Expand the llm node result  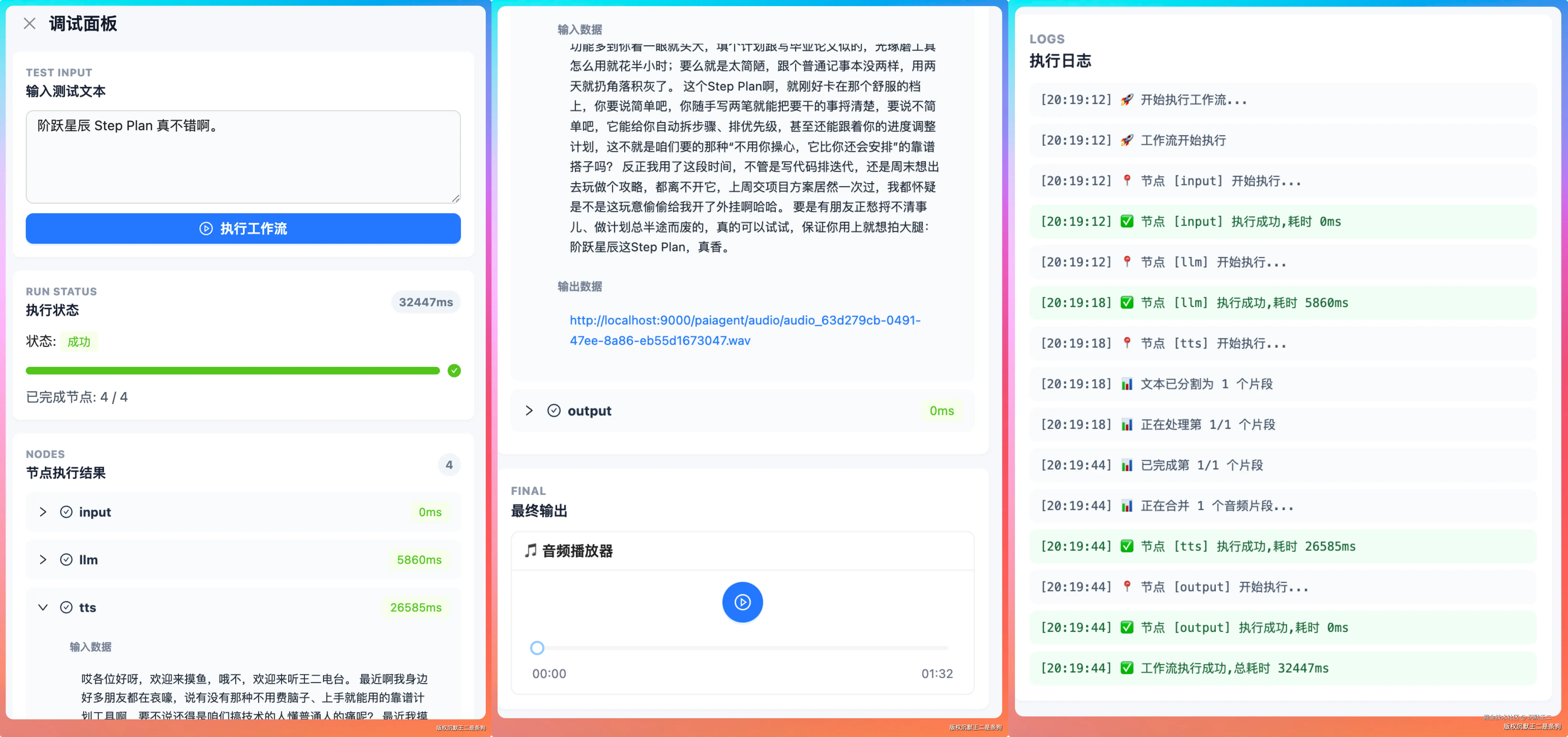click(x=43, y=559)
